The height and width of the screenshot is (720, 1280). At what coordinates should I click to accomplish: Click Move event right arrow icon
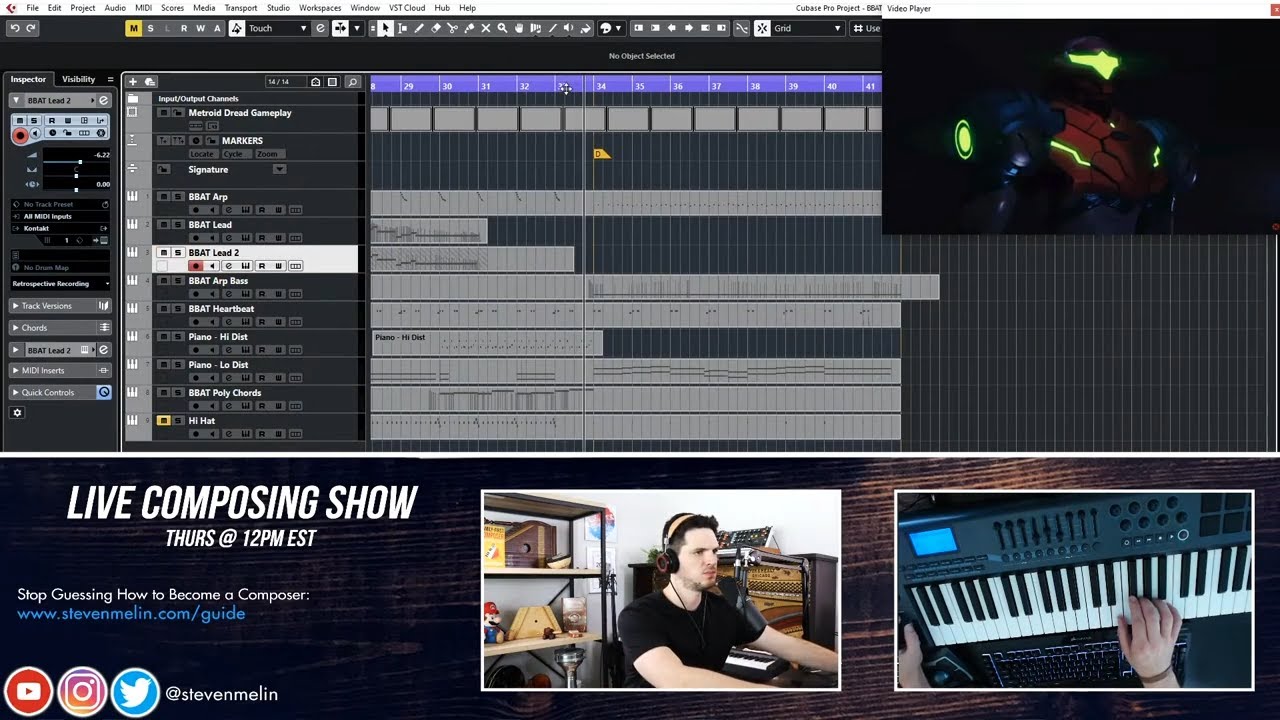(688, 28)
